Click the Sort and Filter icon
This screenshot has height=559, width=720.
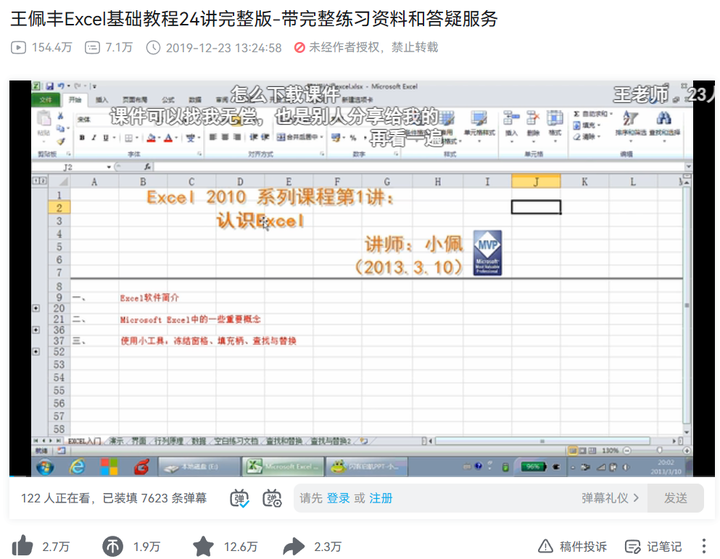pyautogui.click(x=630, y=118)
